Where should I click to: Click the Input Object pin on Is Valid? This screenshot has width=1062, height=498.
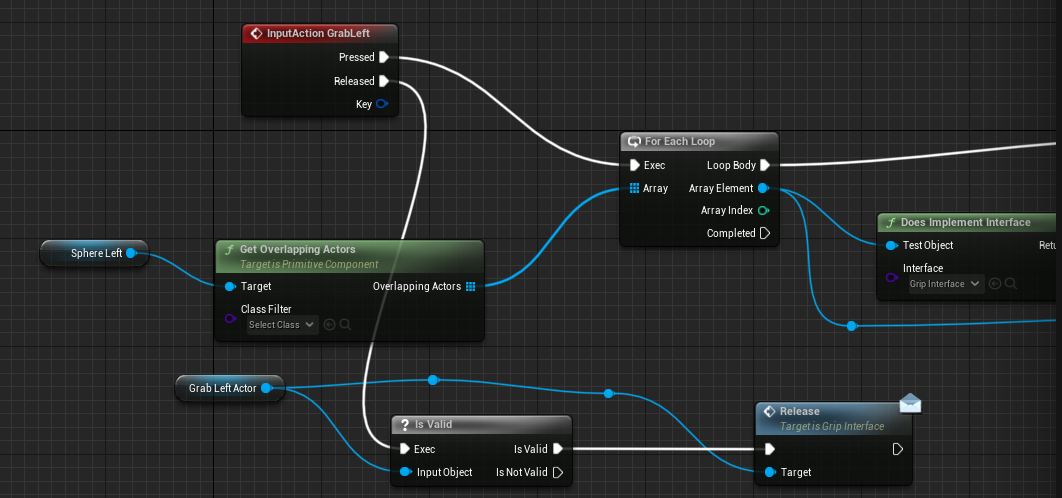(405, 472)
